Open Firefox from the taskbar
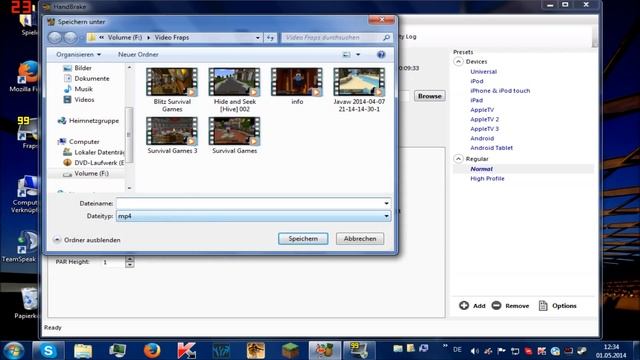Image resolution: width=640 pixels, height=360 pixels. (152, 351)
